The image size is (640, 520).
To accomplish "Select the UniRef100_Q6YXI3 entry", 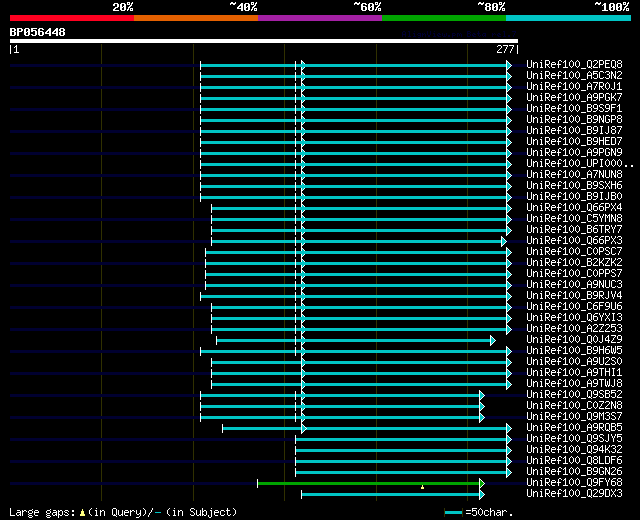I will [574, 318].
